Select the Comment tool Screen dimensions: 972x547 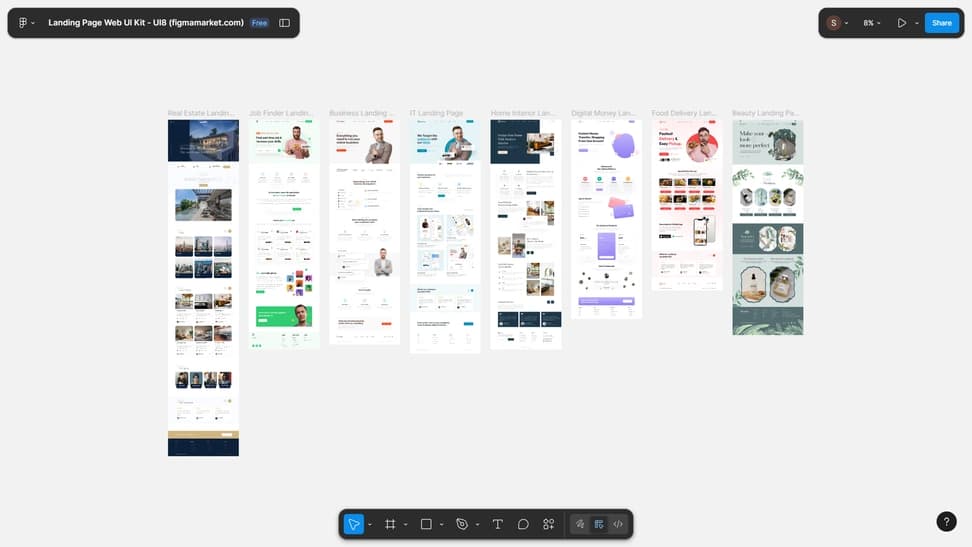point(523,524)
